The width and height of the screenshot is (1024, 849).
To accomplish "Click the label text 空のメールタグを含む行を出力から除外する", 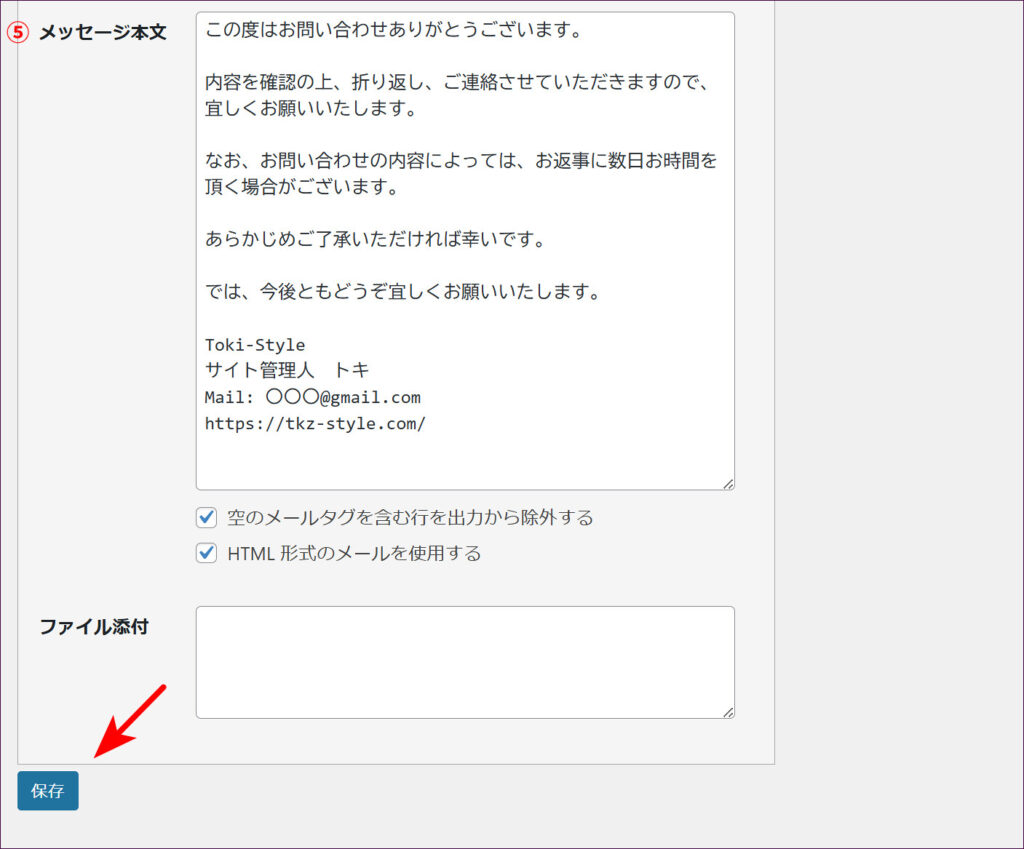I will [410, 517].
